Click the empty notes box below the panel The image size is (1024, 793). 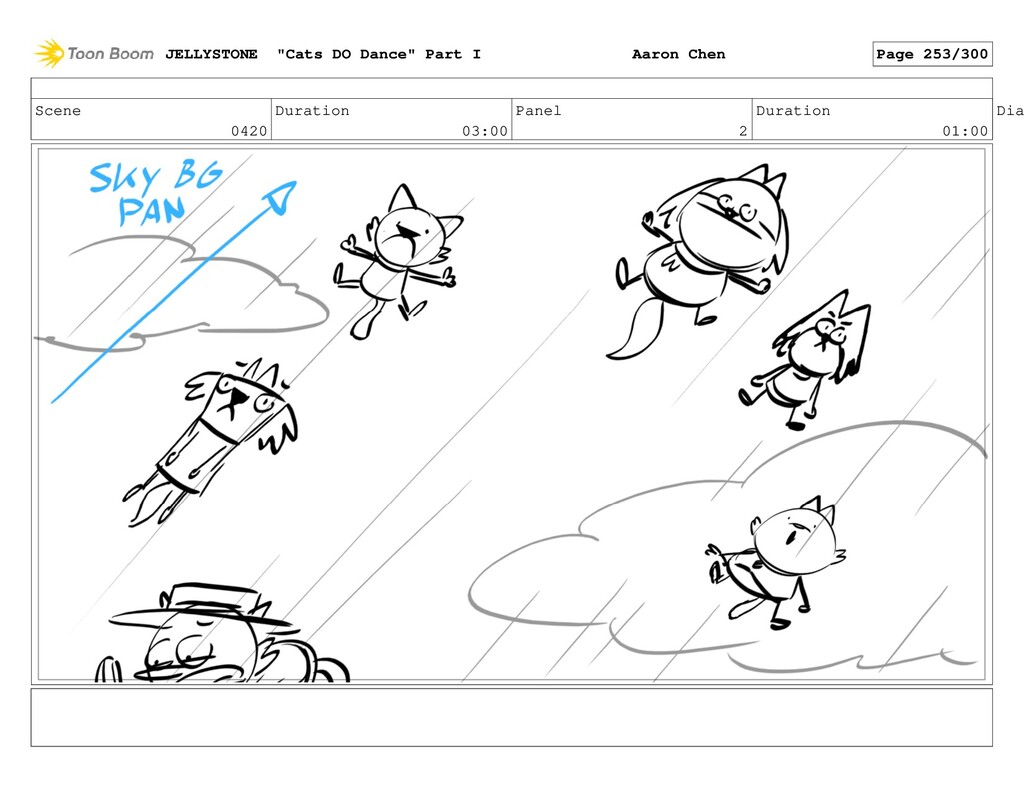pyautogui.click(x=511, y=717)
